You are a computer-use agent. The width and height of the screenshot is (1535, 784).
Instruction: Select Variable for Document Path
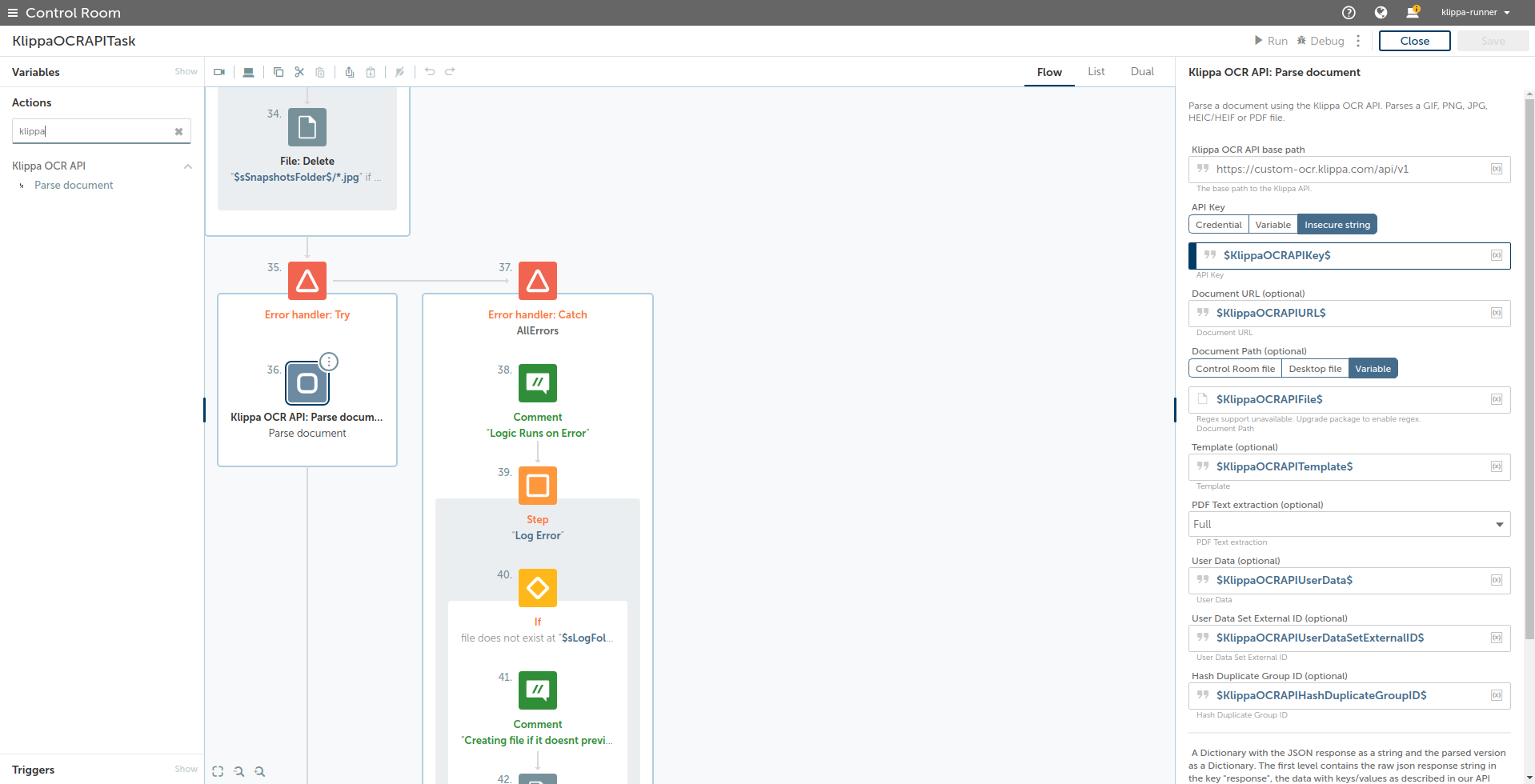click(1373, 369)
